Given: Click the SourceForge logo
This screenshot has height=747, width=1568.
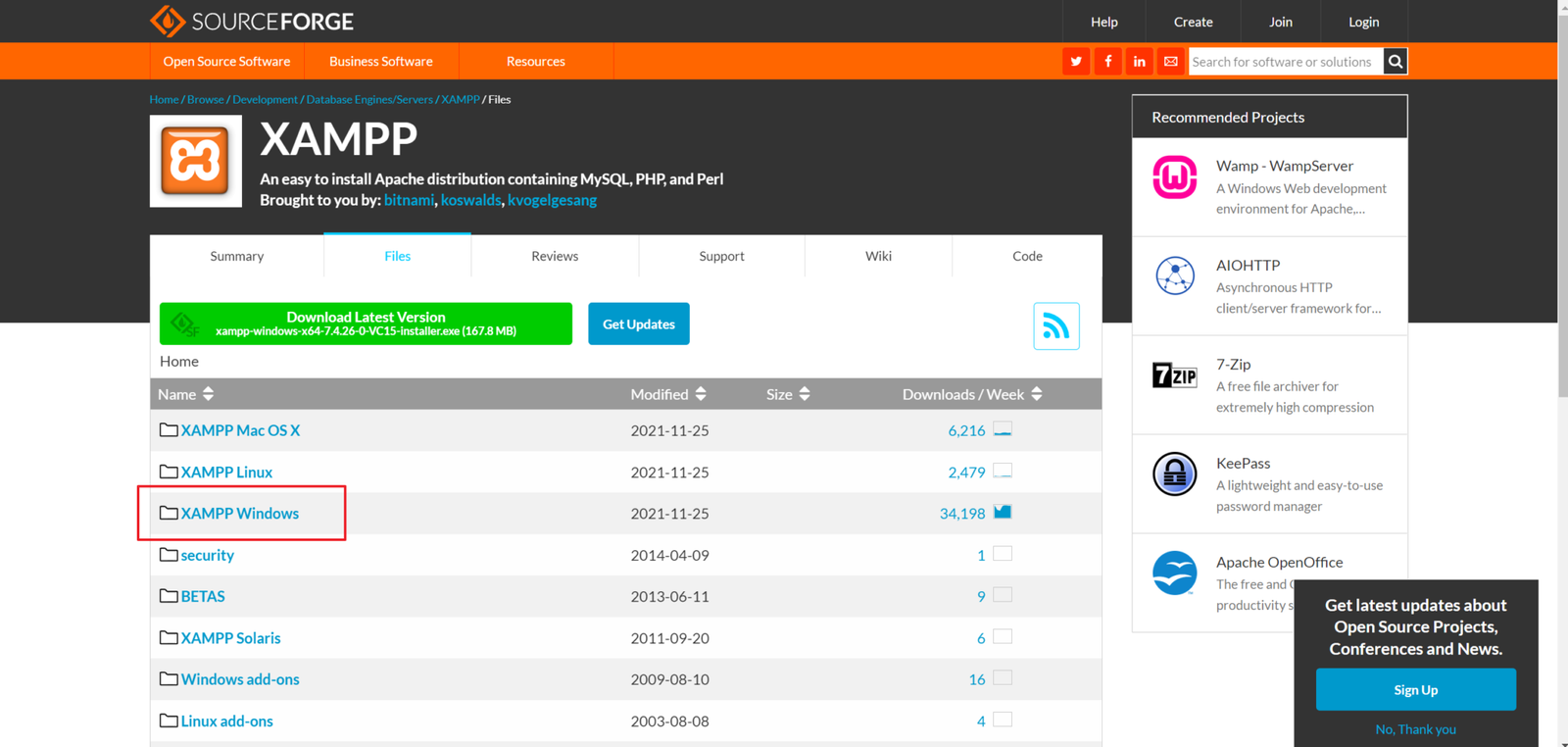Looking at the screenshot, I should click(252, 21).
